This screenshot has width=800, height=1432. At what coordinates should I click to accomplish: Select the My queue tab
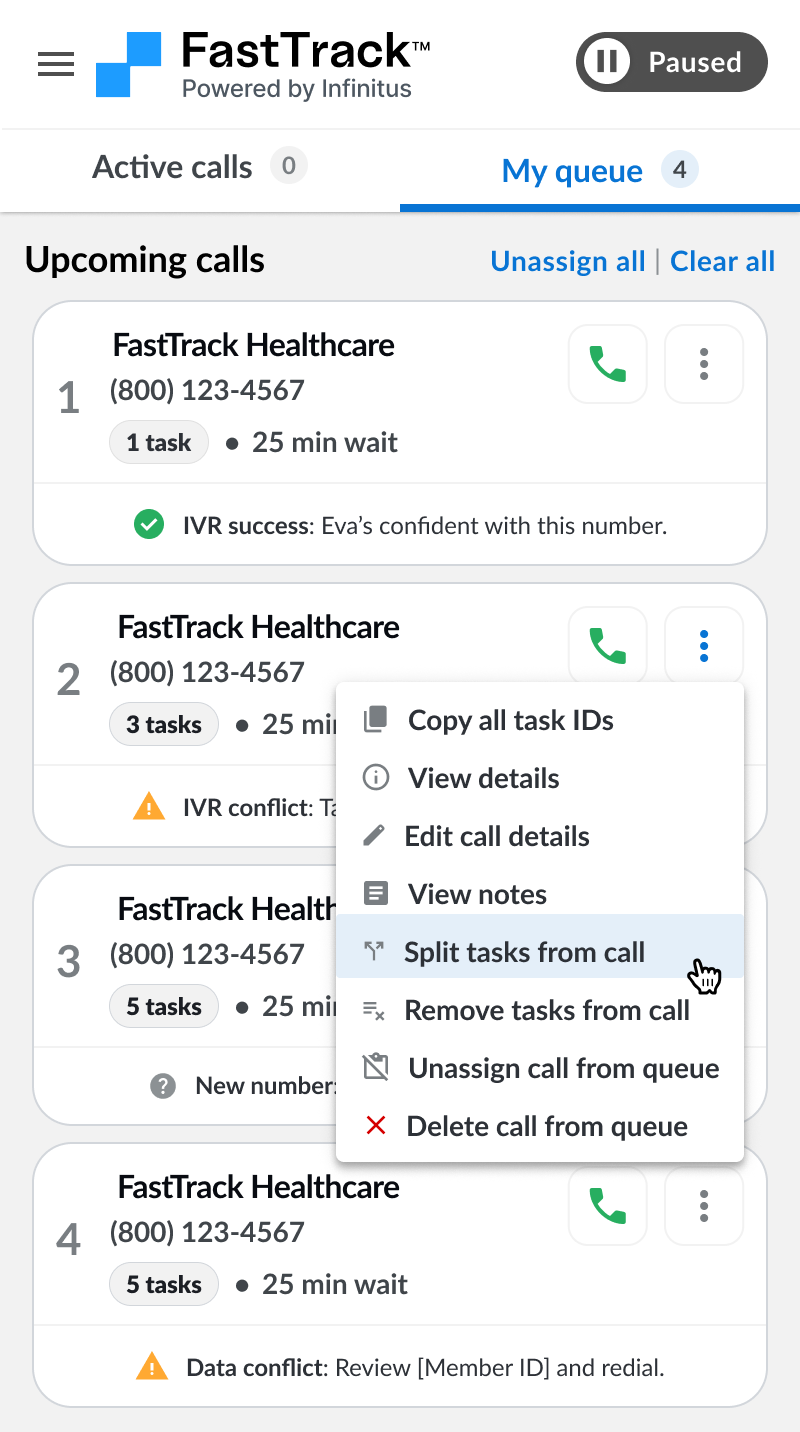(x=600, y=170)
